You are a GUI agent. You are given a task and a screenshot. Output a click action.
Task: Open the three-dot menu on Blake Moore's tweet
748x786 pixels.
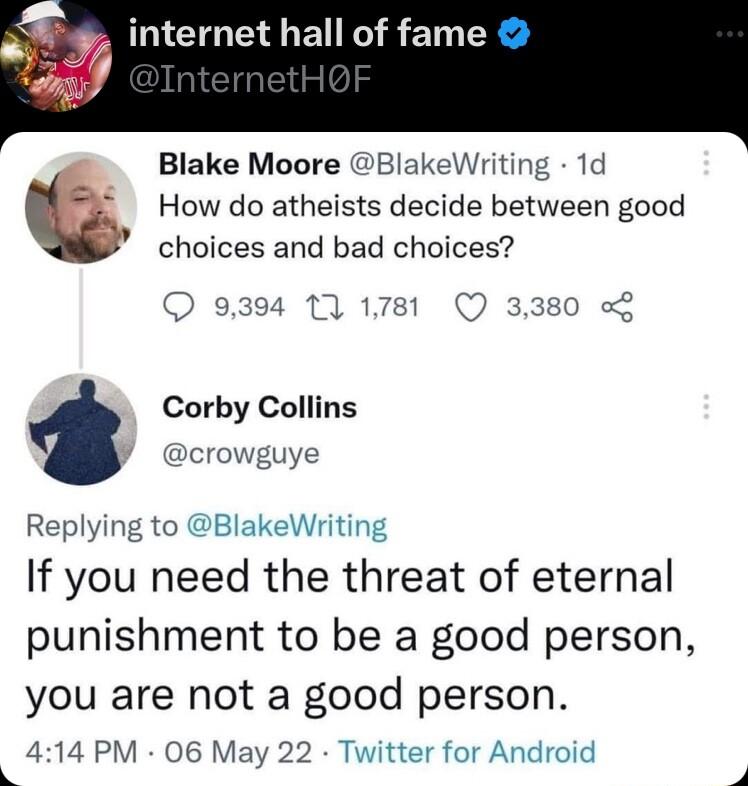pyautogui.click(x=707, y=163)
